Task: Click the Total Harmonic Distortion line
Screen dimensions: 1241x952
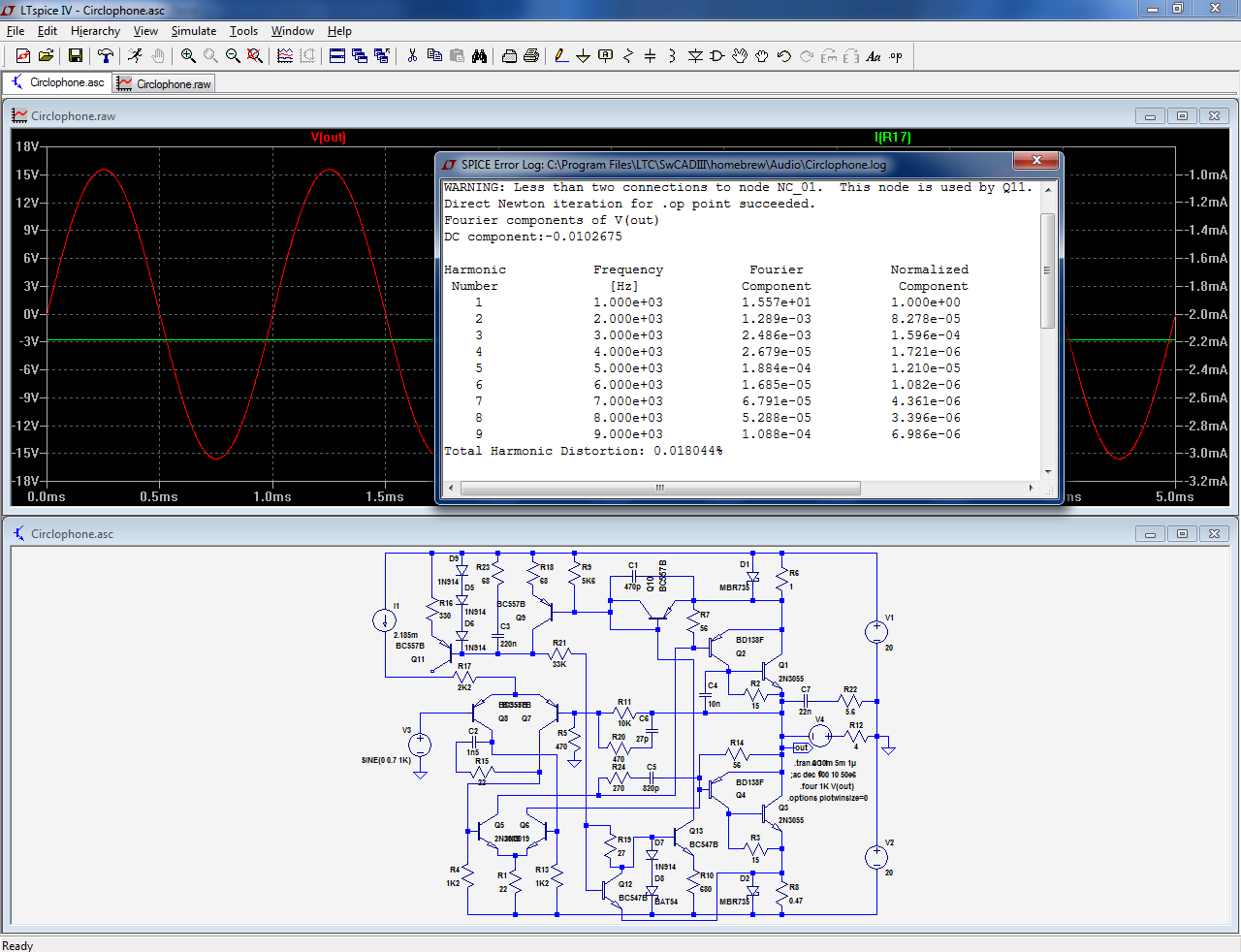Action: pyautogui.click(x=583, y=451)
